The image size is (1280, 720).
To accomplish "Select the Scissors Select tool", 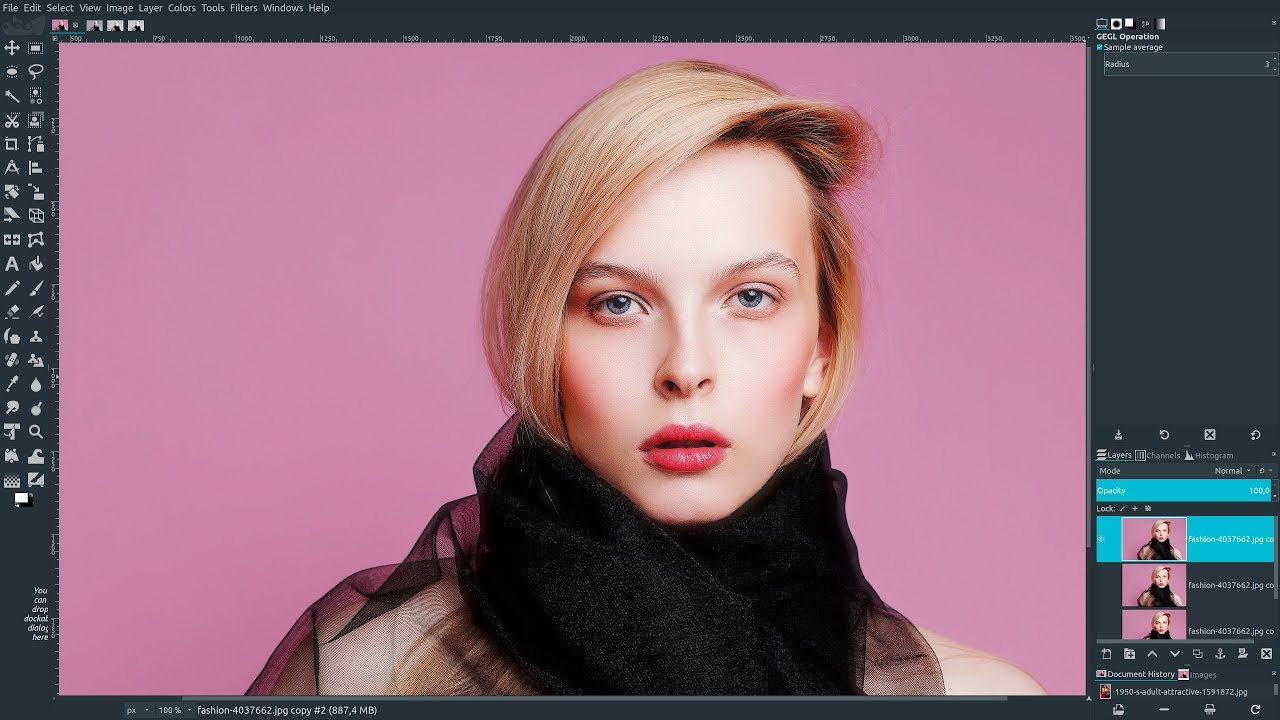I will point(12,120).
